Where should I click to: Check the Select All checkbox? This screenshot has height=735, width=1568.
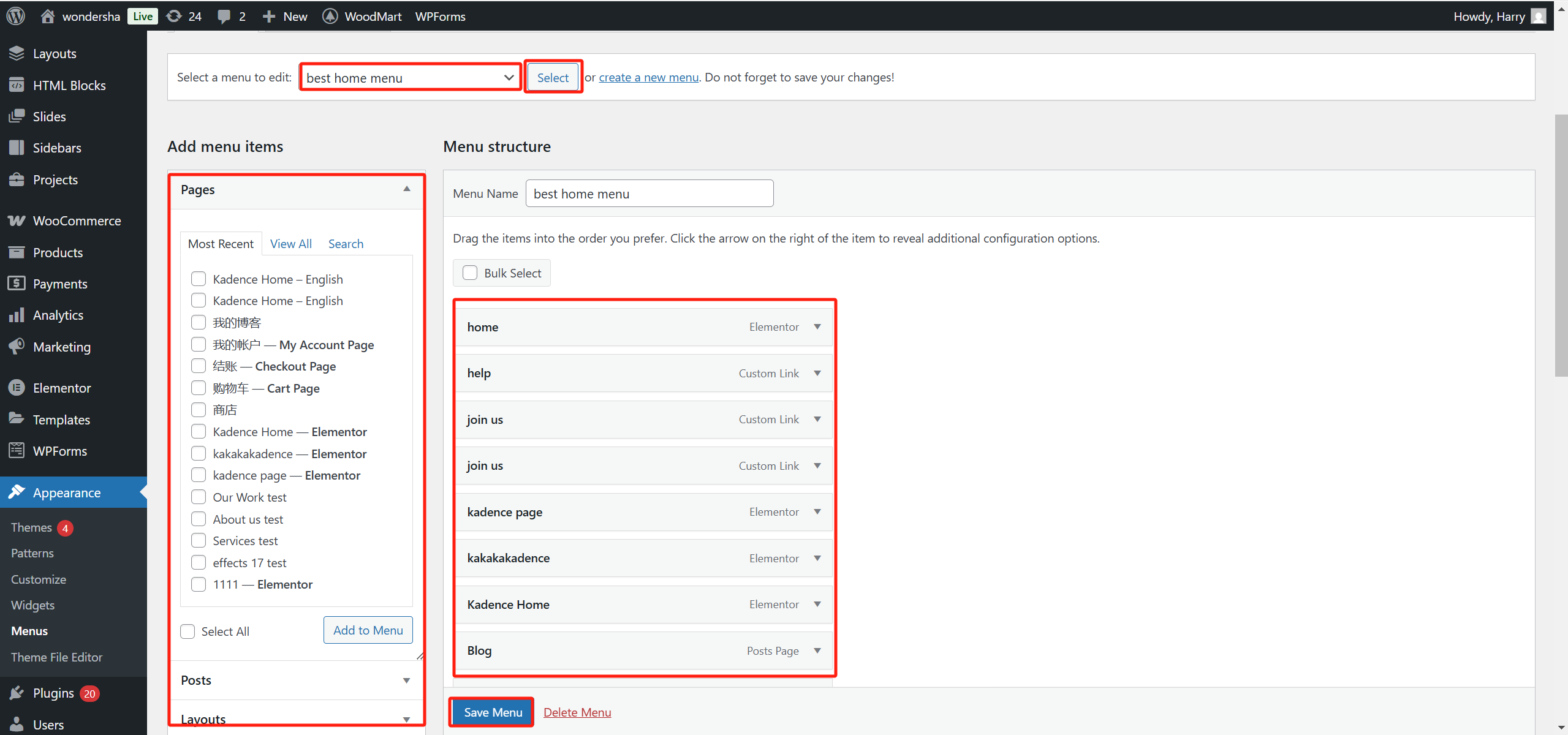point(187,631)
